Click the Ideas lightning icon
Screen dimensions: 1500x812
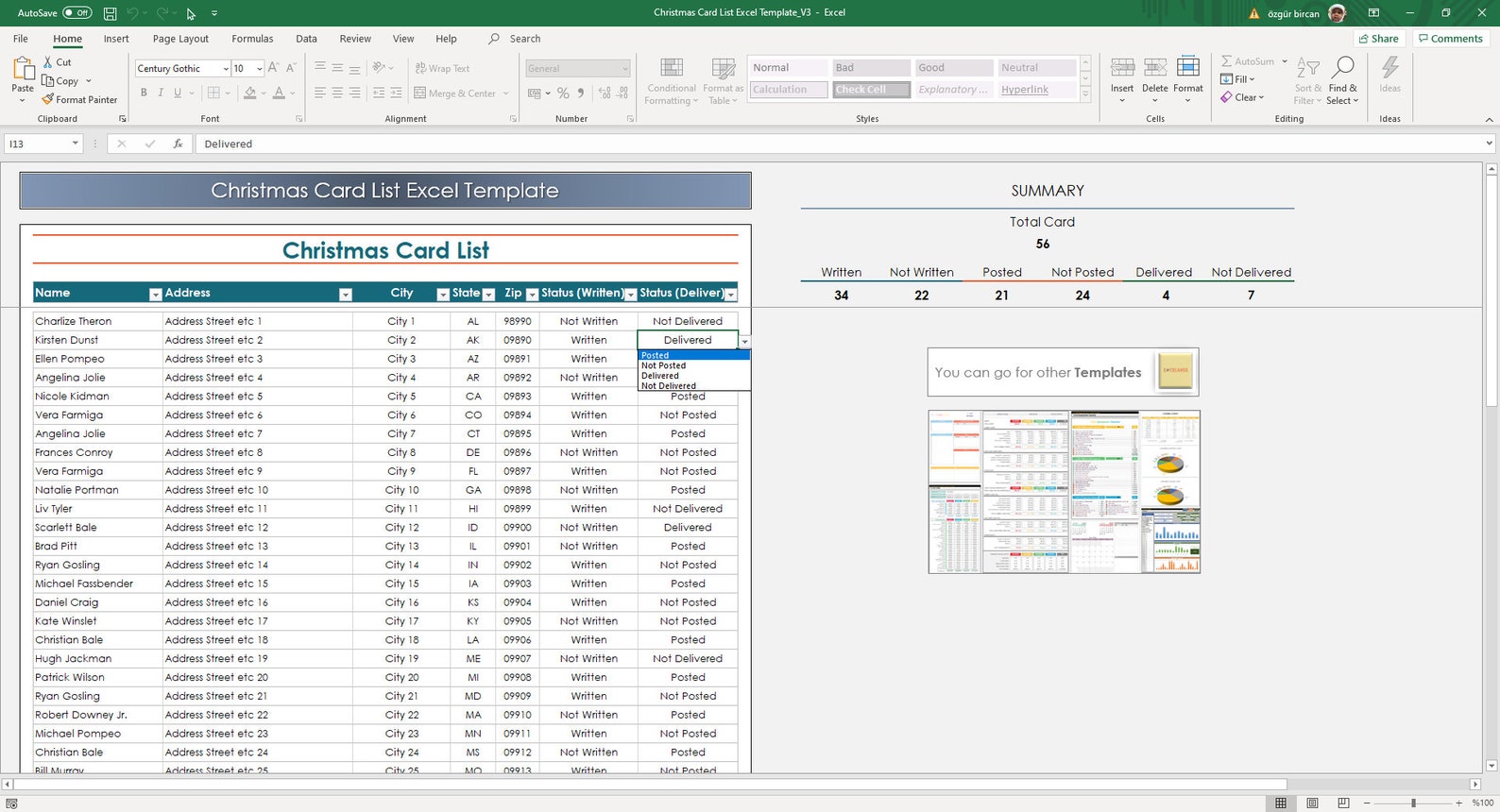pyautogui.click(x=1390, y=68)
